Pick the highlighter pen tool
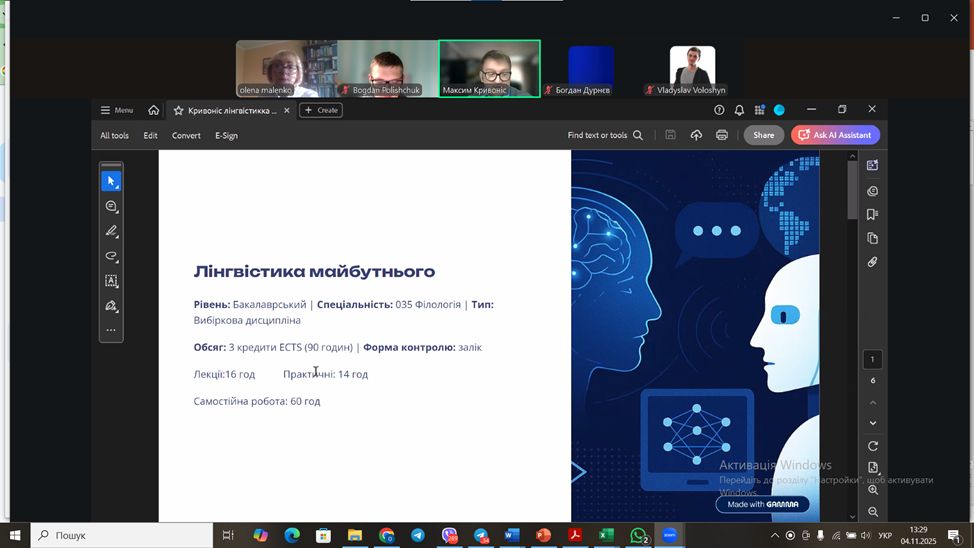The width and height of the screenshot is (974, 548). point(111,231)
